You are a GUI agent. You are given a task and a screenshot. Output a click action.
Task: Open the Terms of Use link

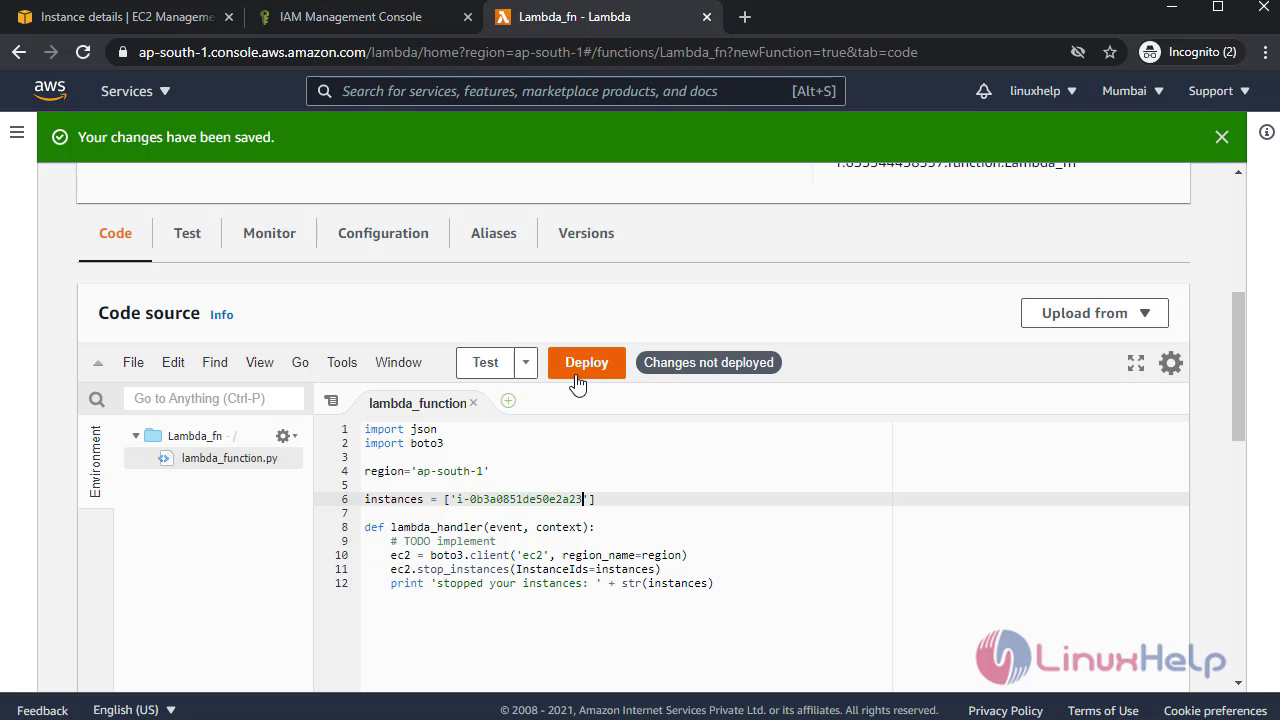click(x=1103, y=711)
